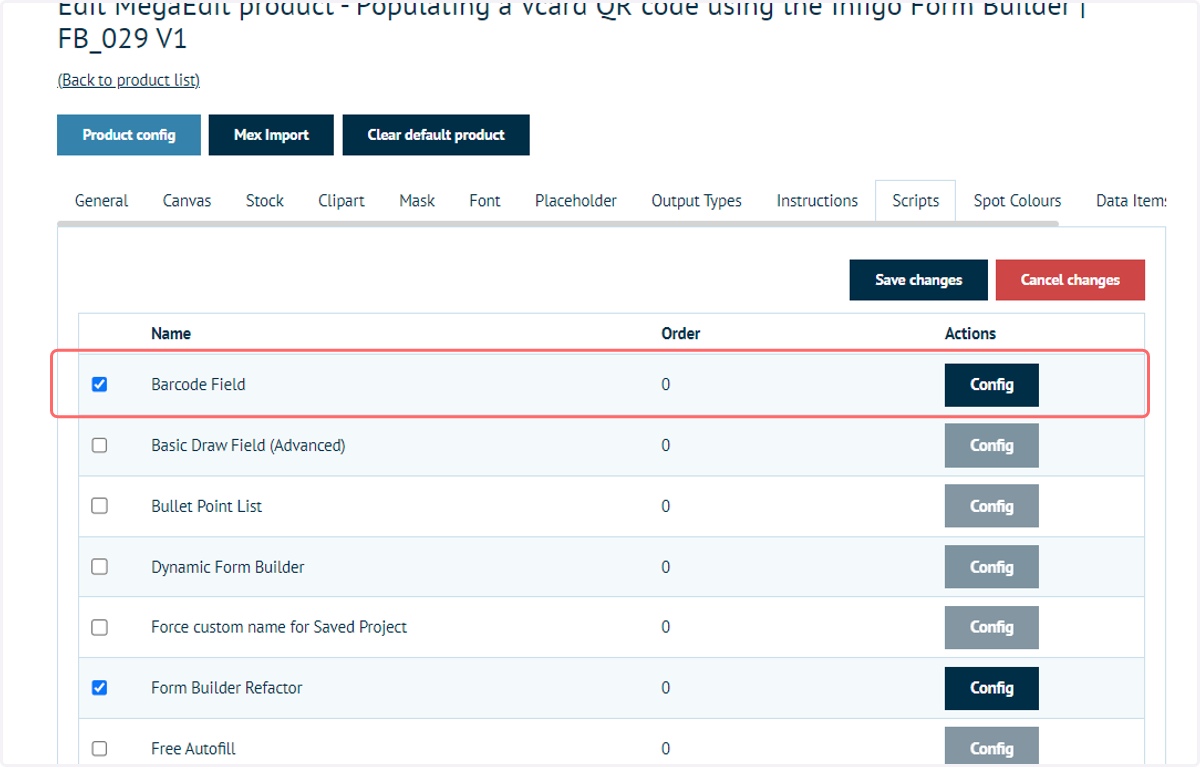Enable the Basic Draw Field (Advanced) checkbox
1200x767 pixels.
click(x=99, y=445)
